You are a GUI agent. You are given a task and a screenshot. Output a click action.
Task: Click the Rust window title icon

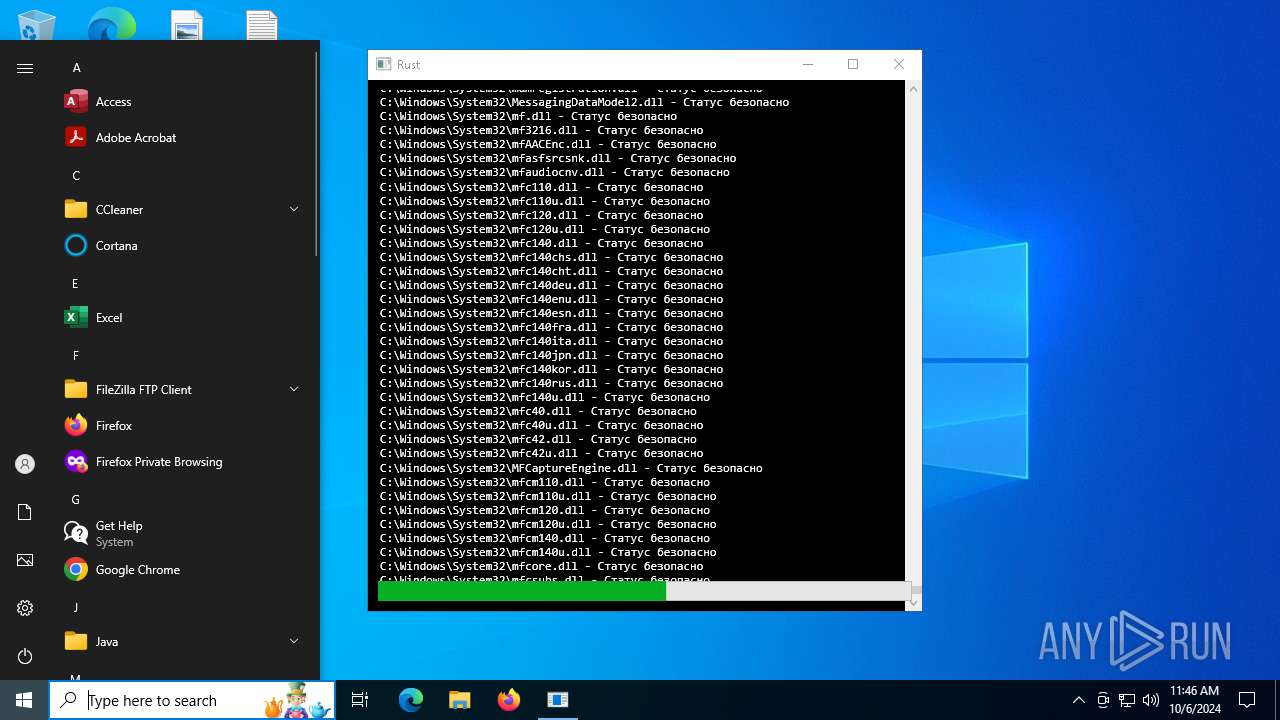coord(383,64)
